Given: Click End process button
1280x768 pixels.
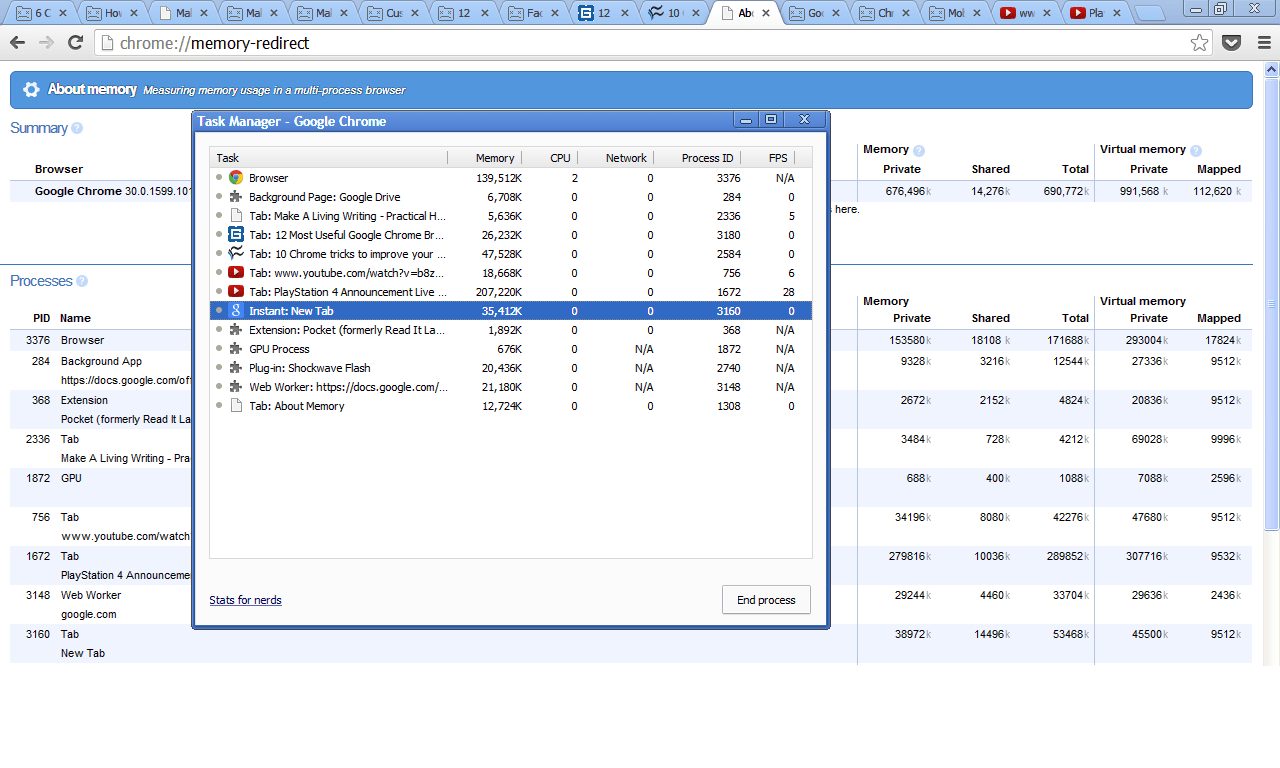Looking at the screenshot, I should click(766, 600).
